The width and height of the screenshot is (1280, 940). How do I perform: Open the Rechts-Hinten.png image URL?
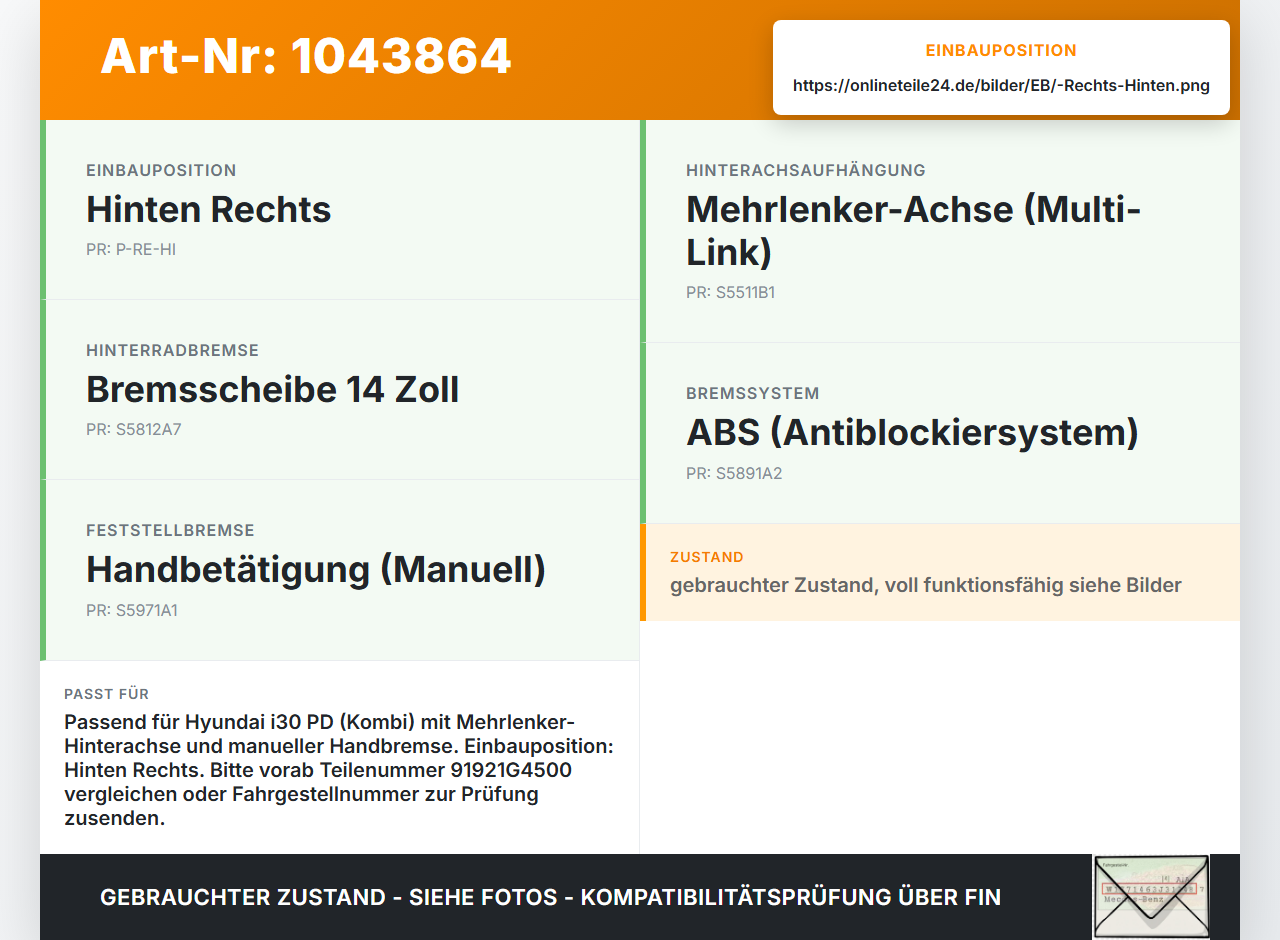tap(1001, 85)
